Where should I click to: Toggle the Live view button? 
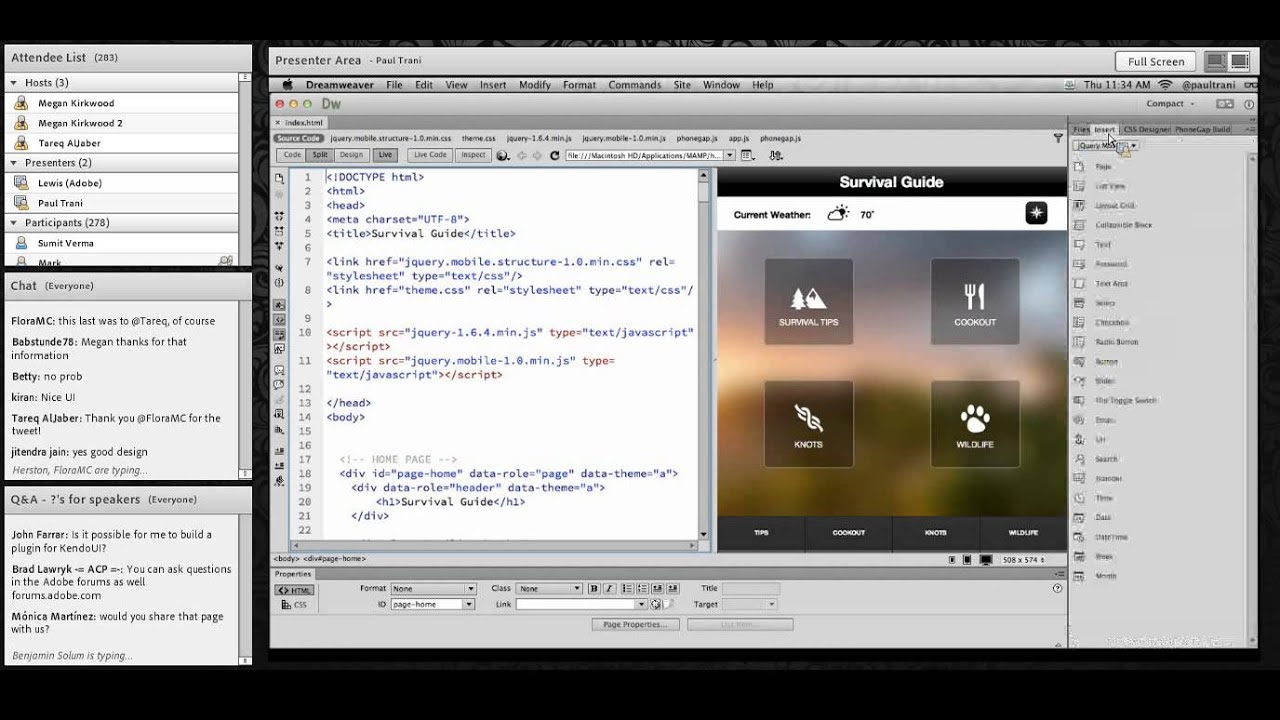(385, 155)
